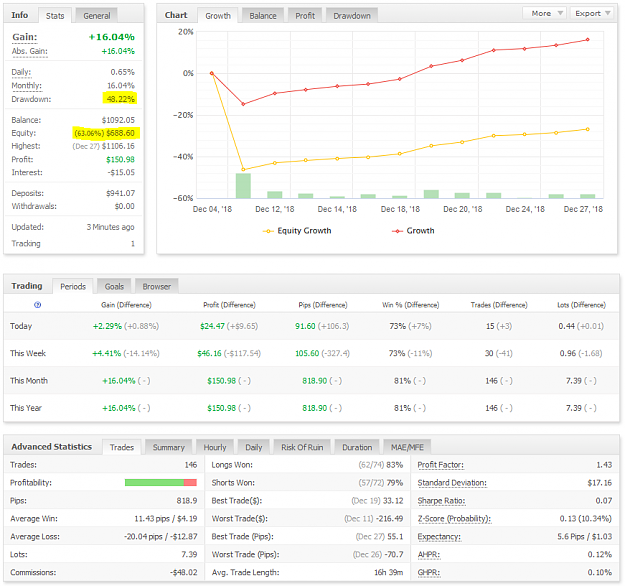Click the Dec 14, '18 axis label

[x=337, y=209]
